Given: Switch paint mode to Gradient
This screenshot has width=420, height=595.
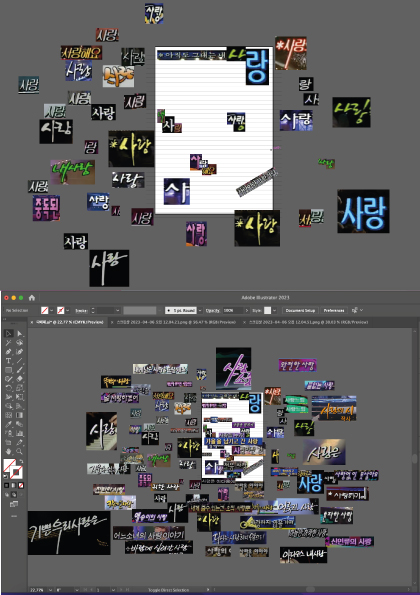Looking at the screenshot, I should coord(14,485).
